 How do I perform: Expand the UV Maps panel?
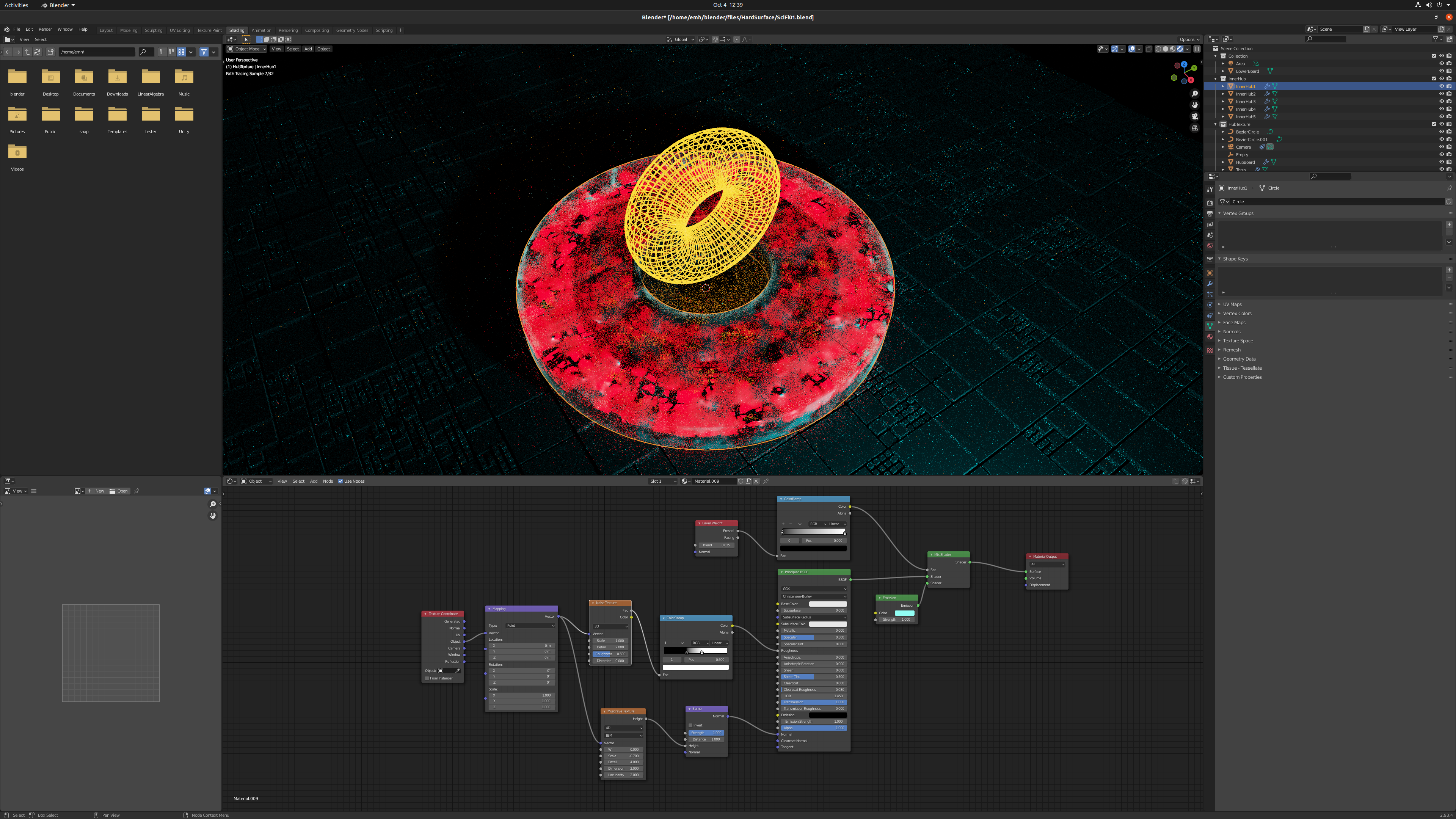coord(1232,304)
